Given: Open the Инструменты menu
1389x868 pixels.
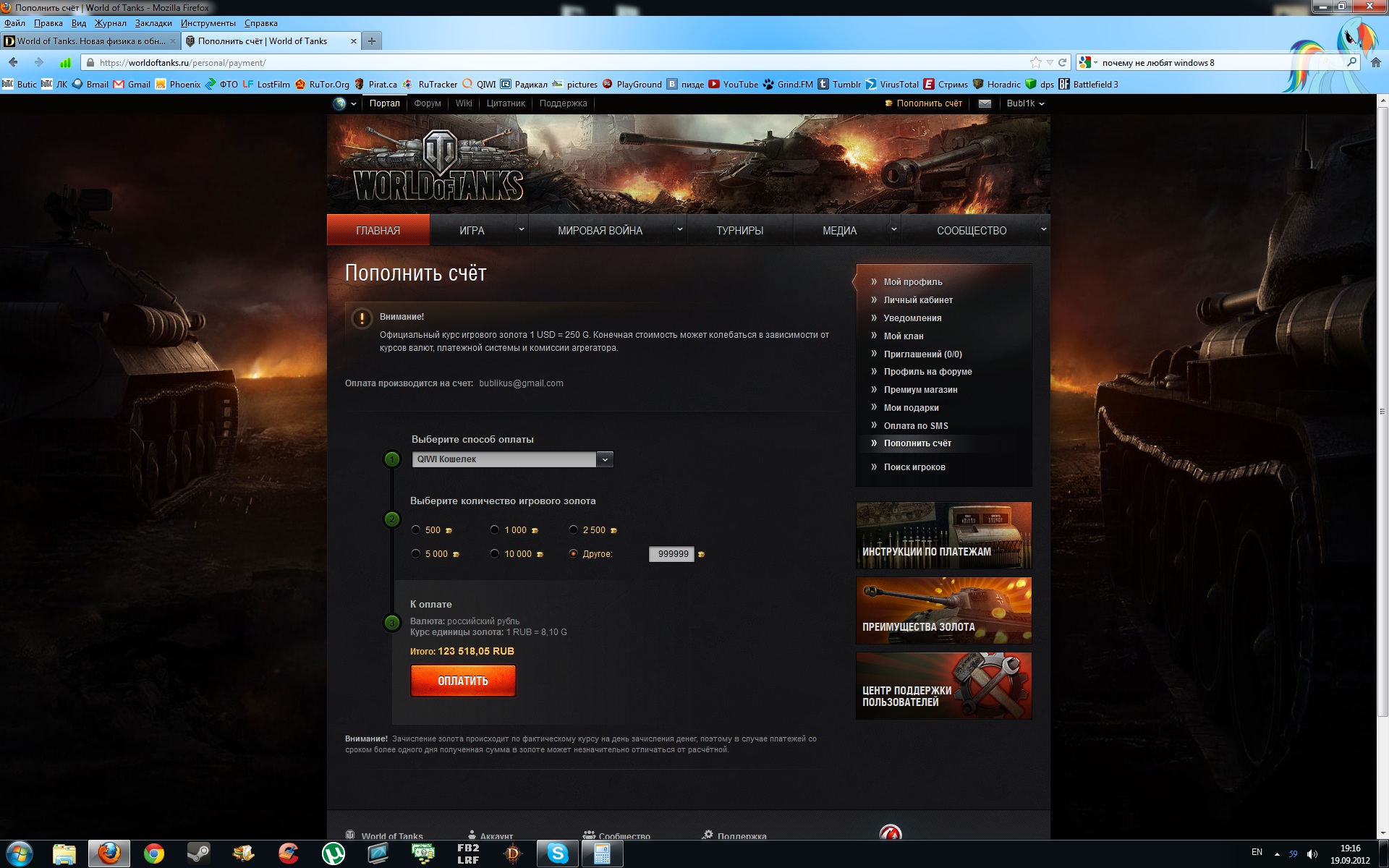Looking at the screenshot, I should coord(208,23).
